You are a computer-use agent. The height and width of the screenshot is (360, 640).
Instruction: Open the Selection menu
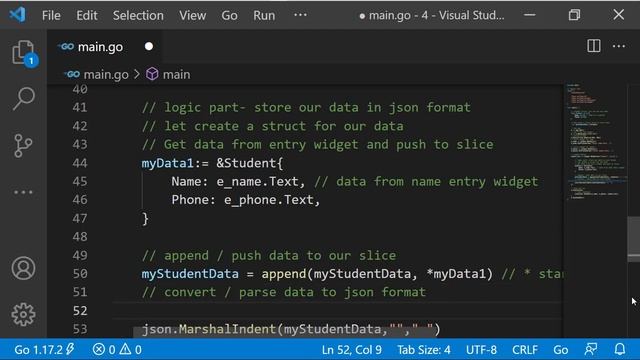point(138,16)
